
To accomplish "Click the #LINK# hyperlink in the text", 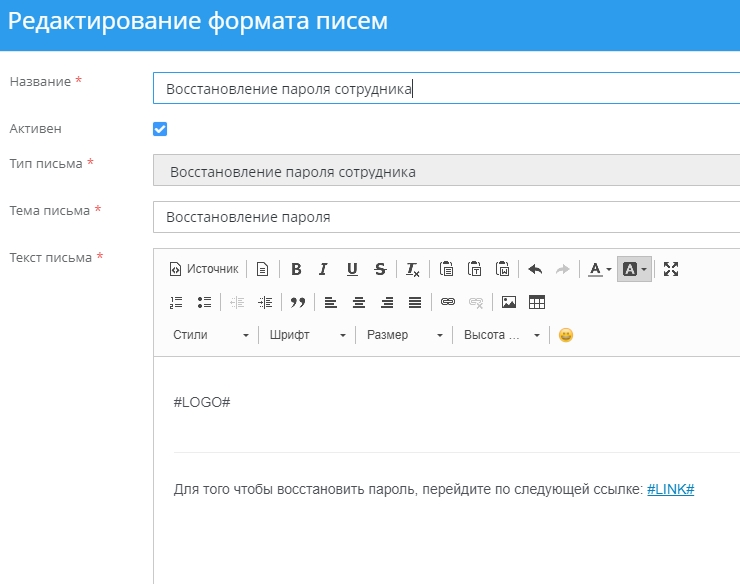I will click(x=670, y=490).
